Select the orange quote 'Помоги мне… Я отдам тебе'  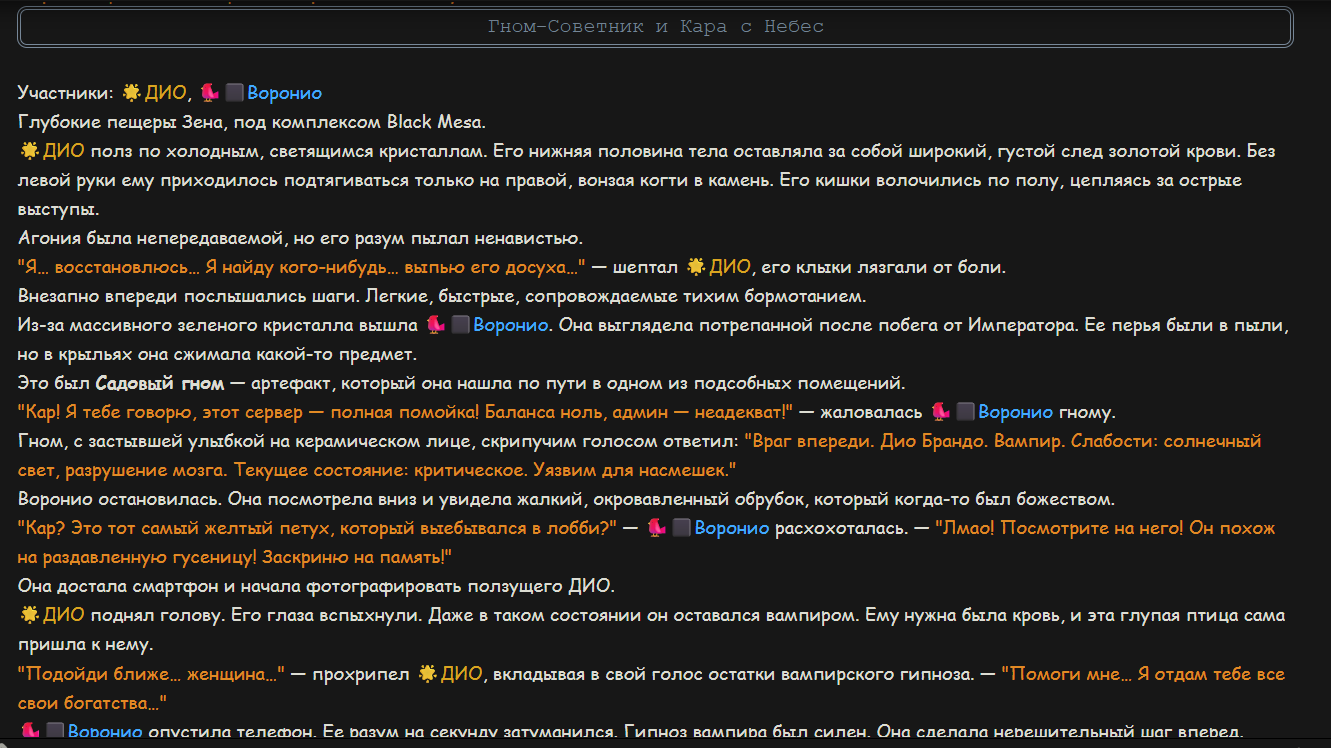click(651, 688)
